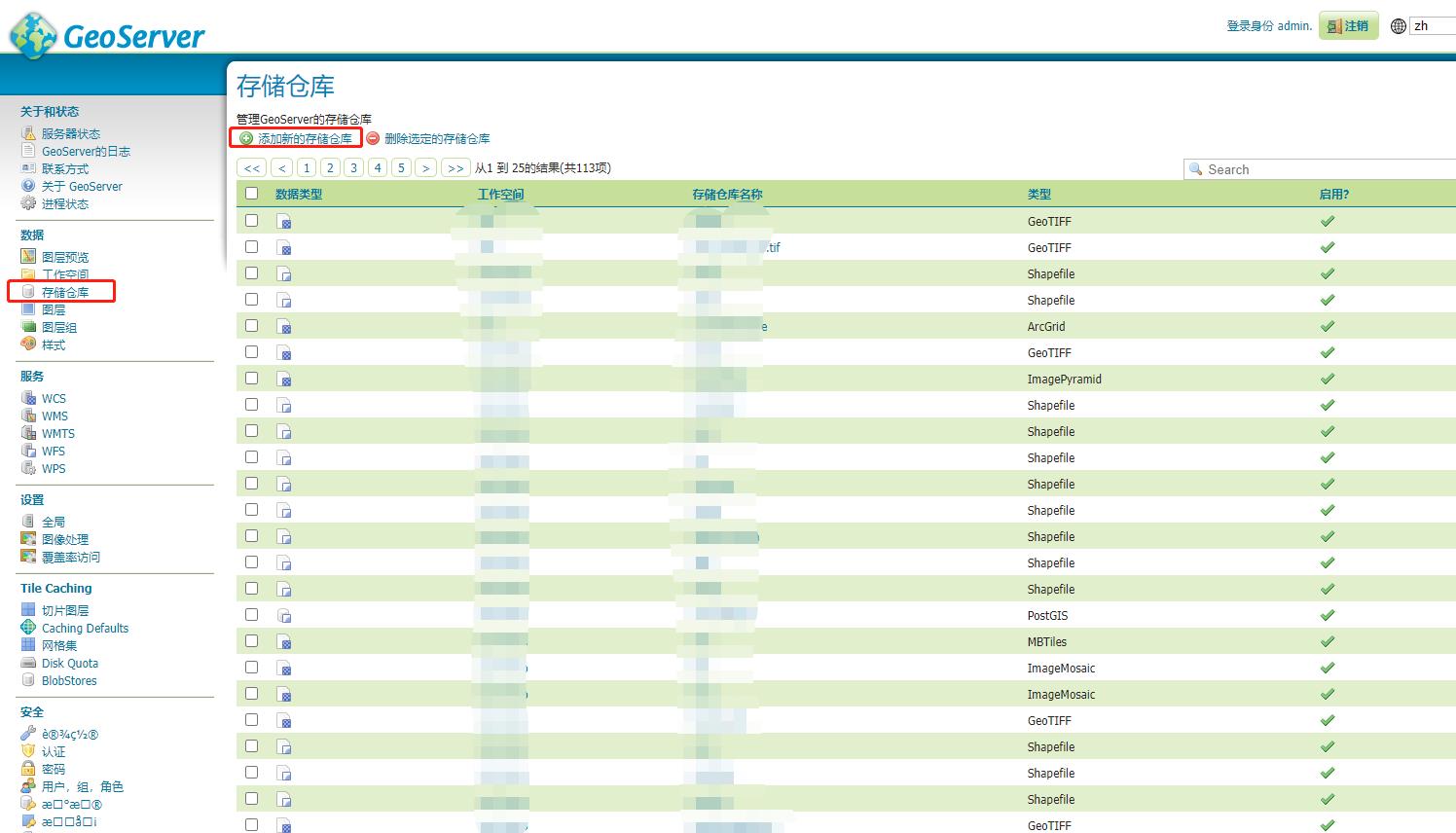Sort table by 数据类型 column
1456x833 pixels.
pos(299,195)
